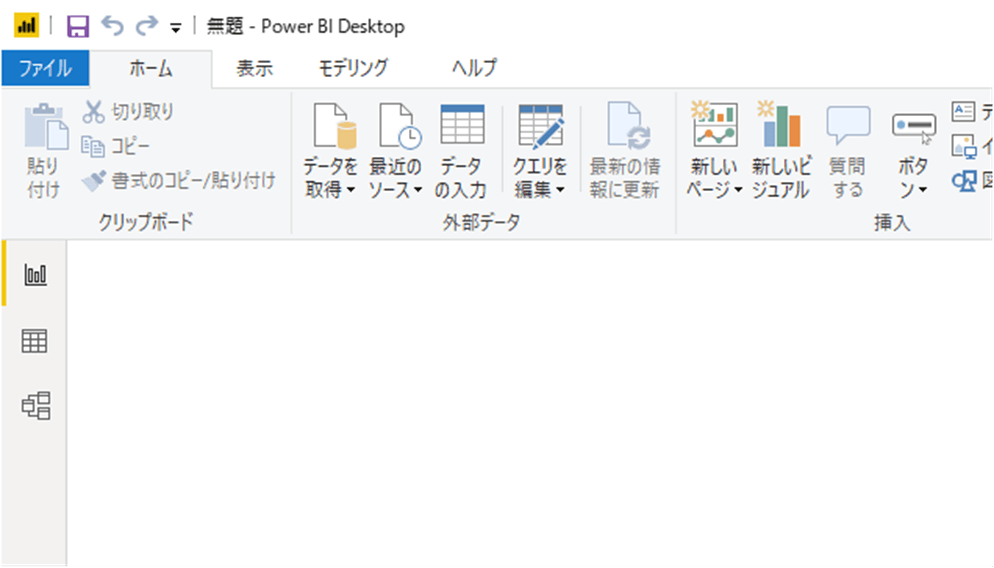
Task: Switch to Report view in sidebar
Action: pos(35,274)
